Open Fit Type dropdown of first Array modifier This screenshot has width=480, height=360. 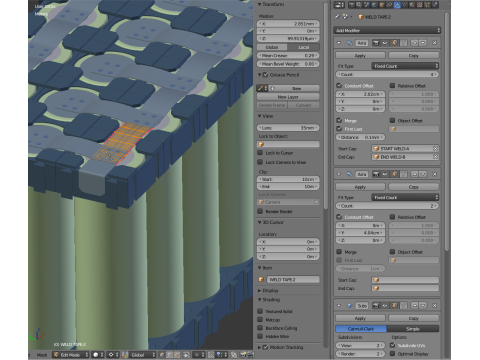tap(405, 66)
